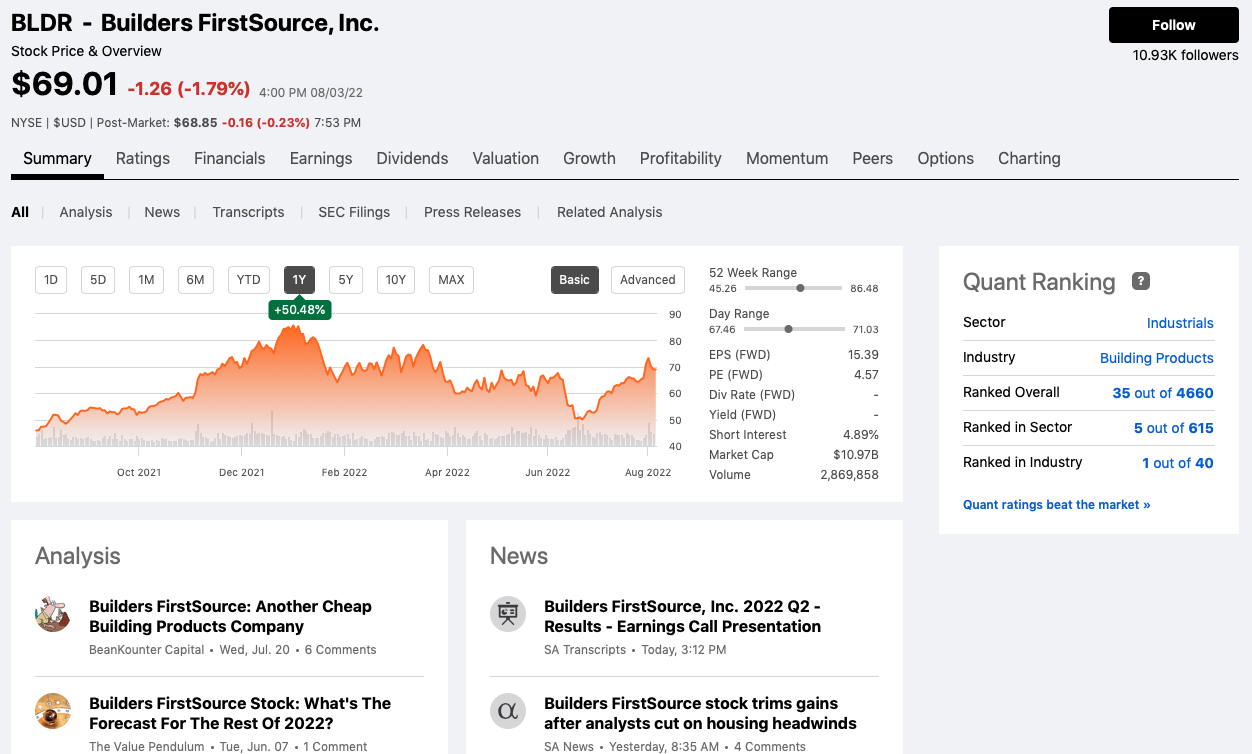1252x754 pixels.
Task: Open Another Cheap Building Products Company article
Action: (x=230, y=616)
